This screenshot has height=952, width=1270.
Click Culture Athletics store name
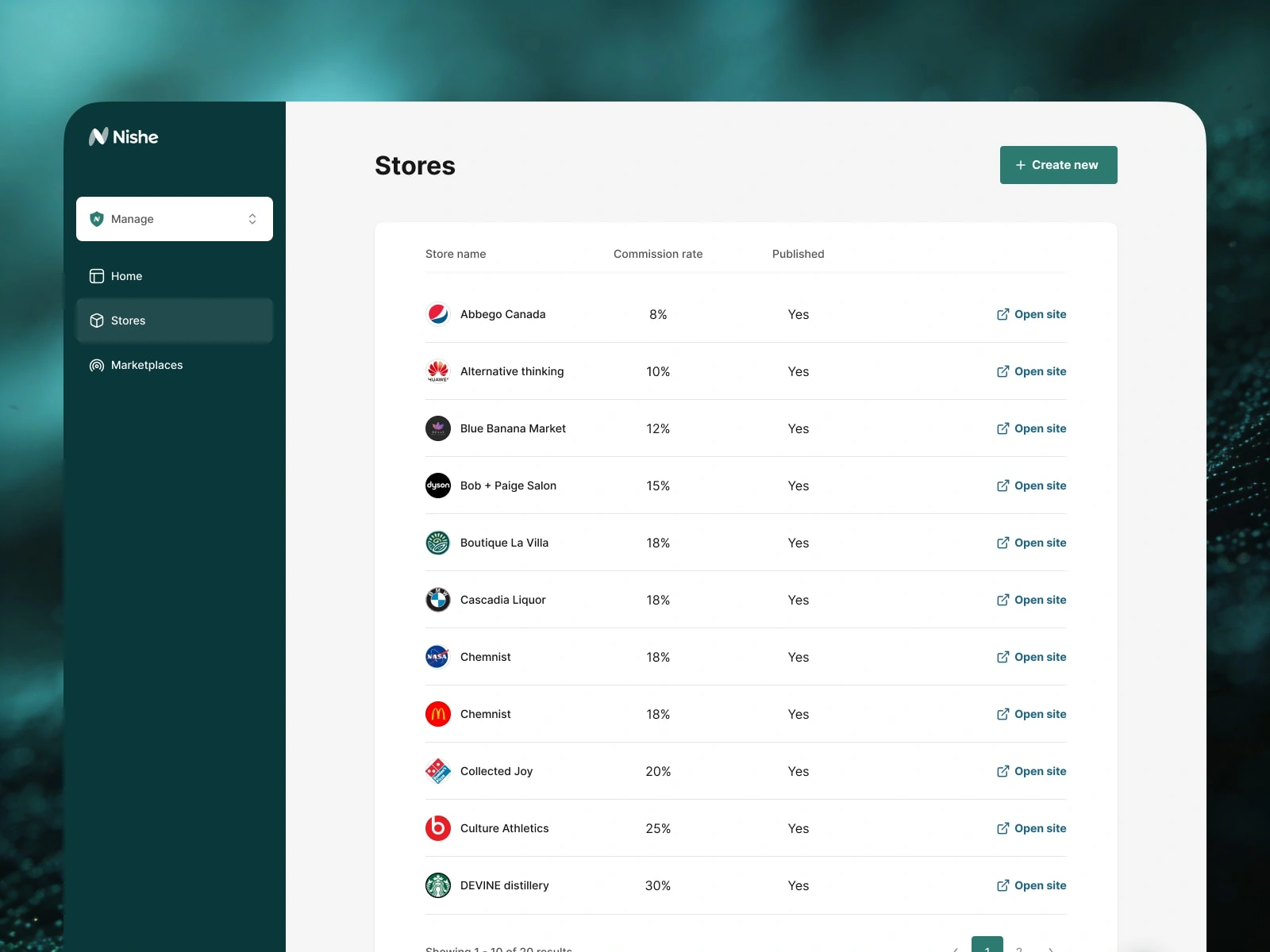(504, 828)
